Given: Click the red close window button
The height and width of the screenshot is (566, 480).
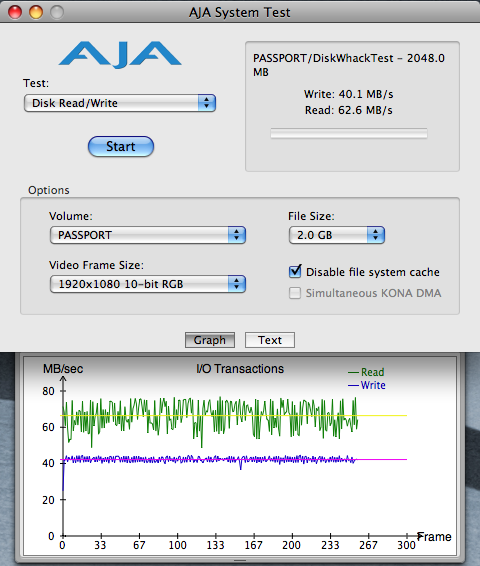Looking at the screenshot, I should 15,12.
